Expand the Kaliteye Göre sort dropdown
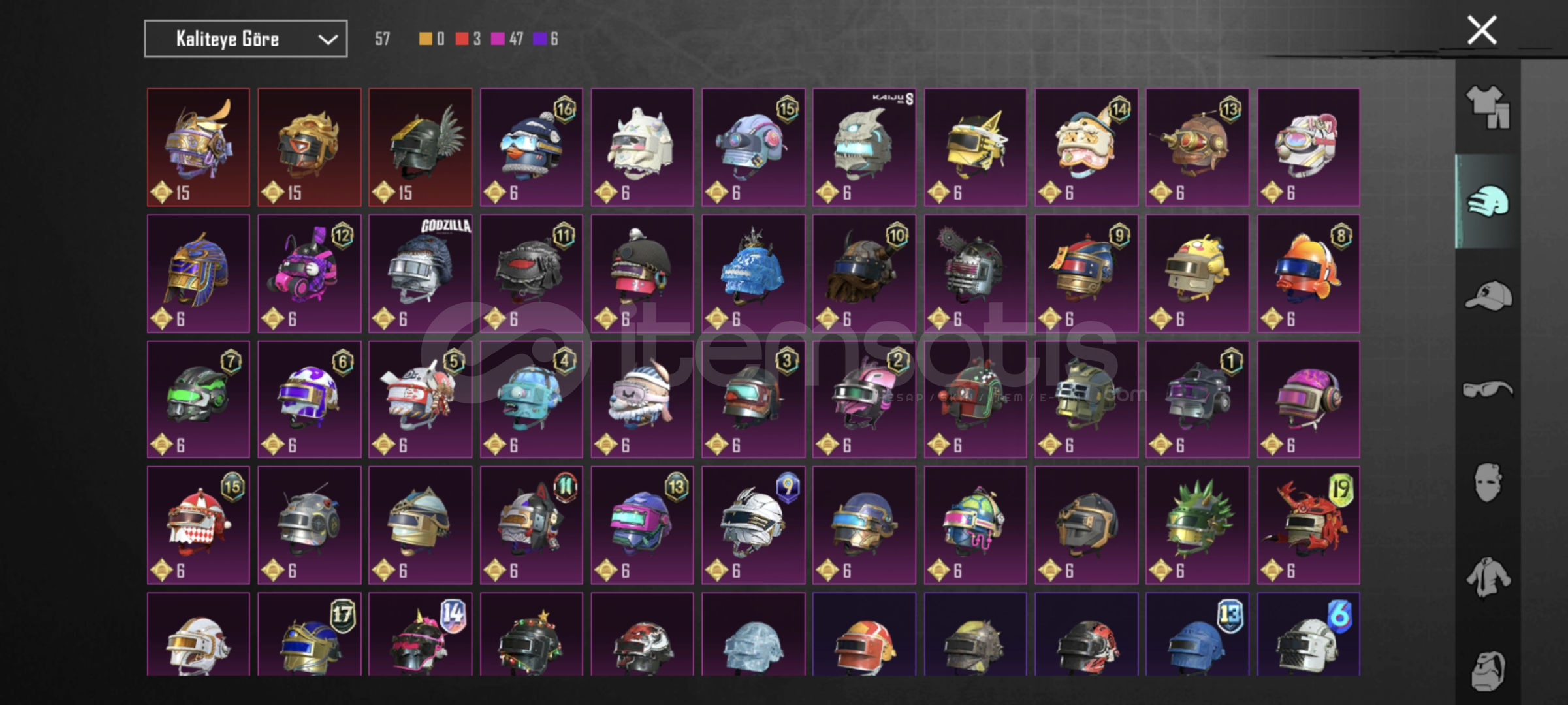 click(246, 39)
